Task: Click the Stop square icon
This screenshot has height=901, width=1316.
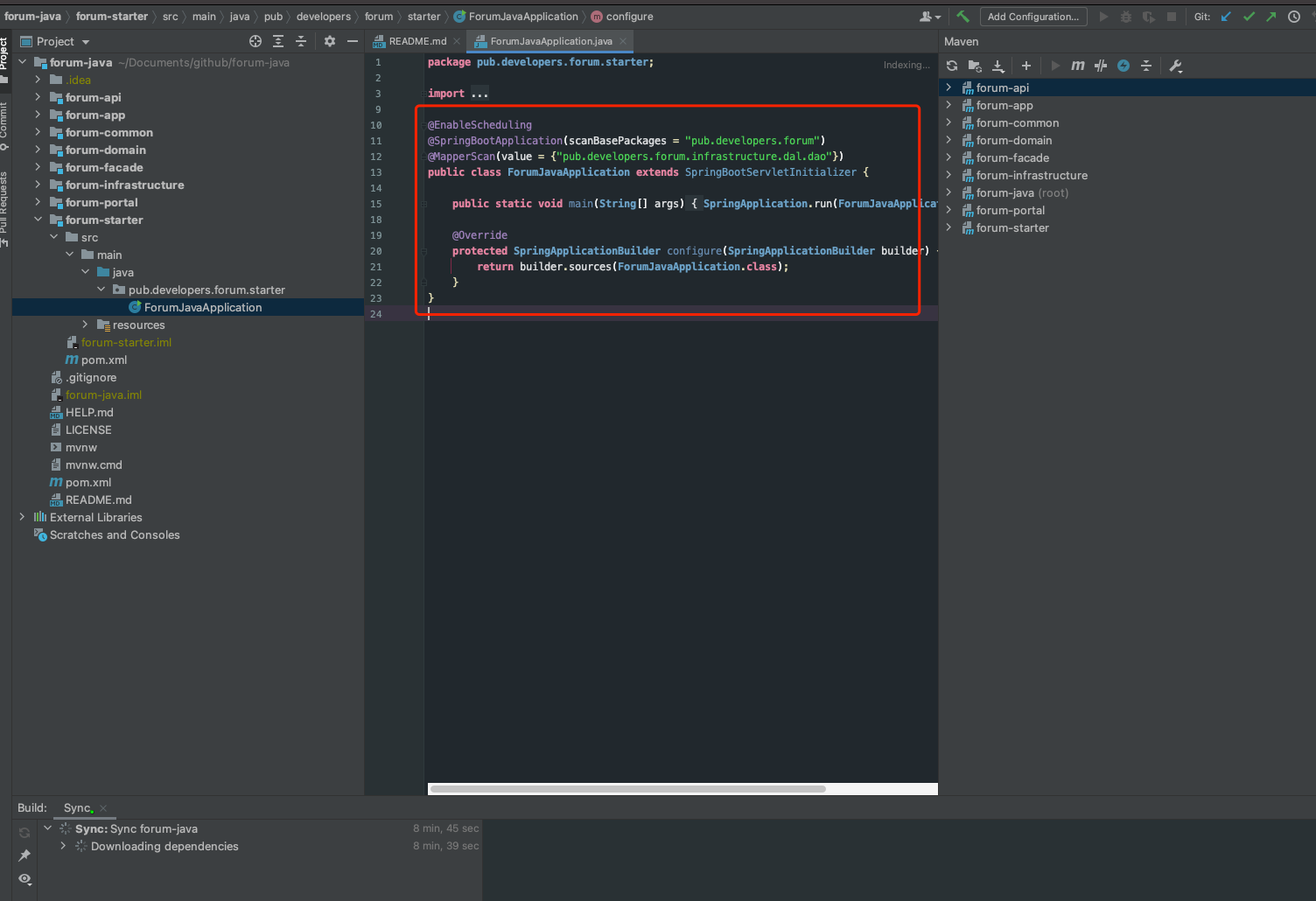Action: (x=1172, y=17)
